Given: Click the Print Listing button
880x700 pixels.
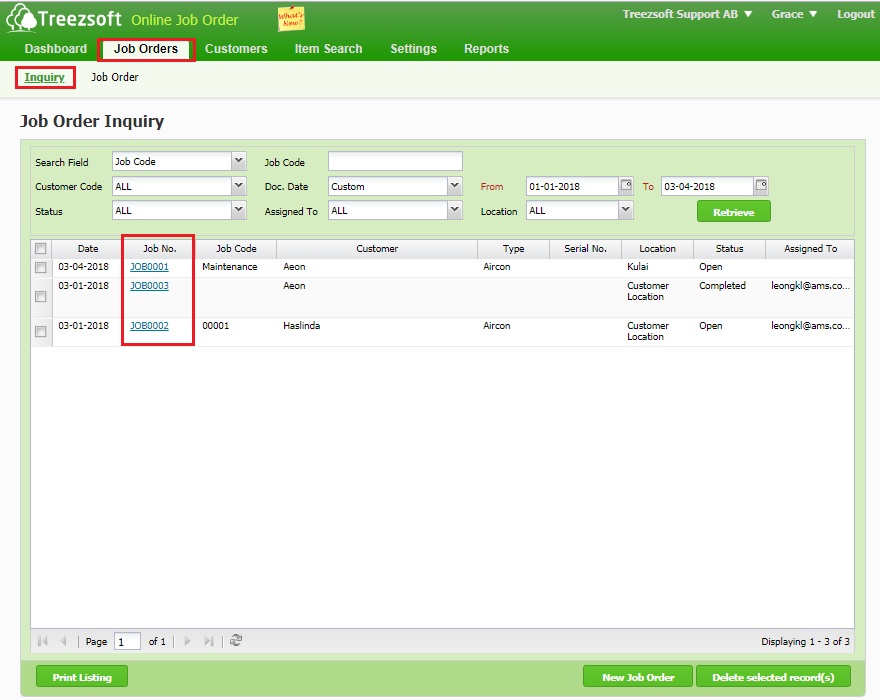Looking at the screenshot, I should click(x=82, y=677).
